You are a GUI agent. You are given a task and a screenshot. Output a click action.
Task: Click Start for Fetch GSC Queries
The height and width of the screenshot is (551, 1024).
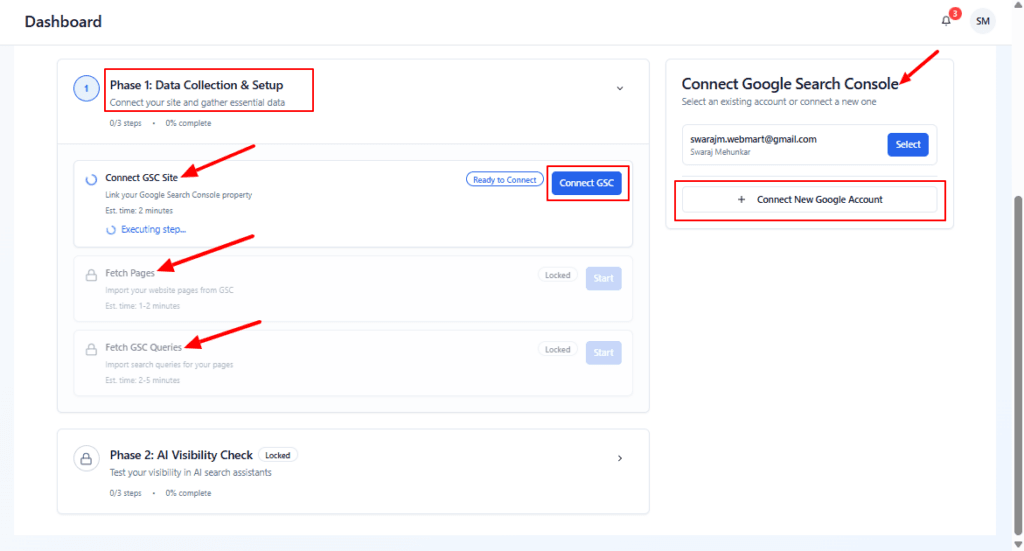603,353
